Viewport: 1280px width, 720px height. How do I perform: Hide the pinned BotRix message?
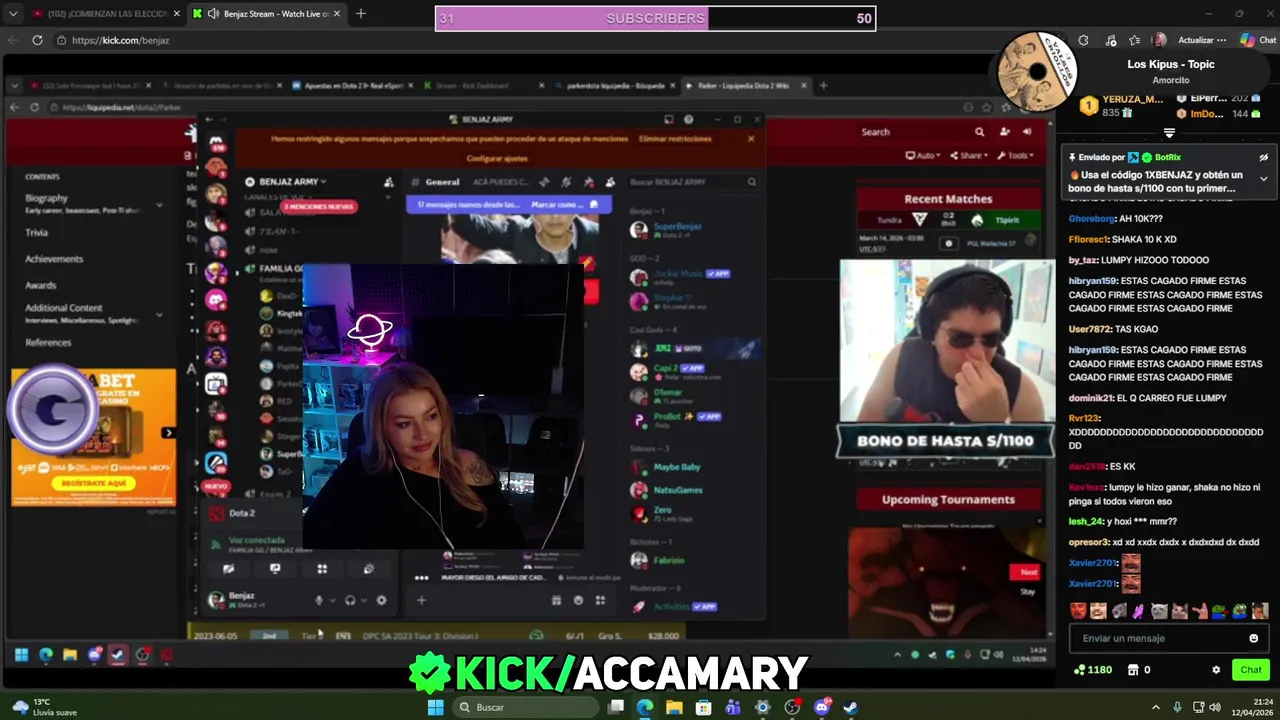tap(1263, 157)
